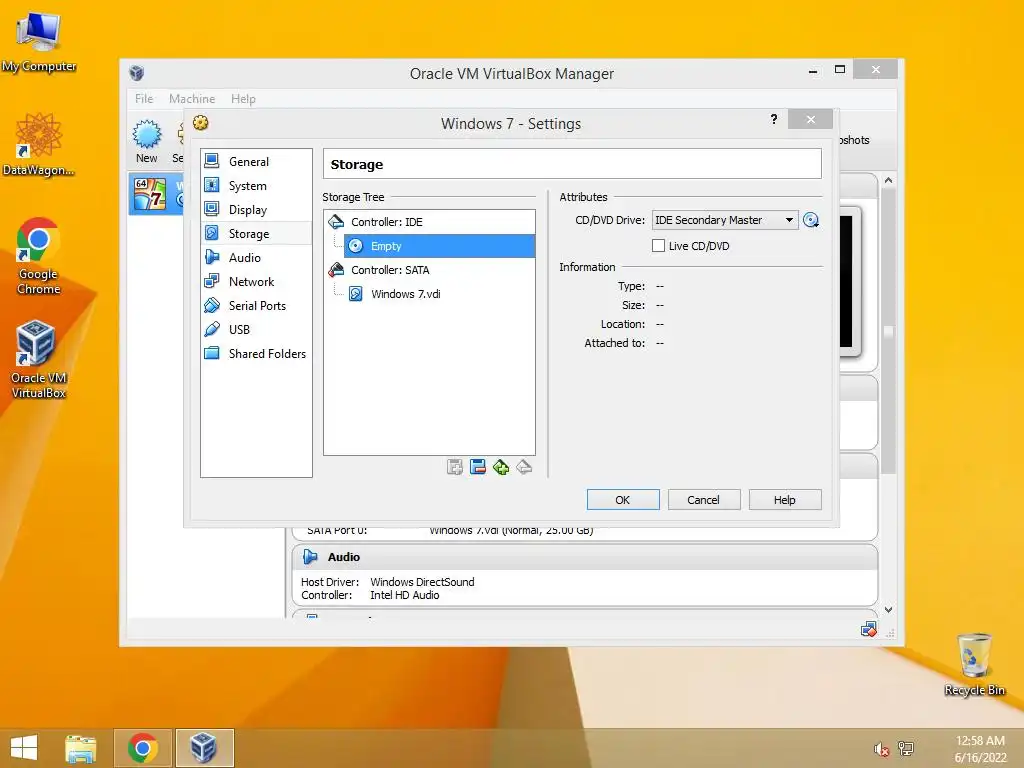Select the Storage settings category

click(x=256, y=234)
